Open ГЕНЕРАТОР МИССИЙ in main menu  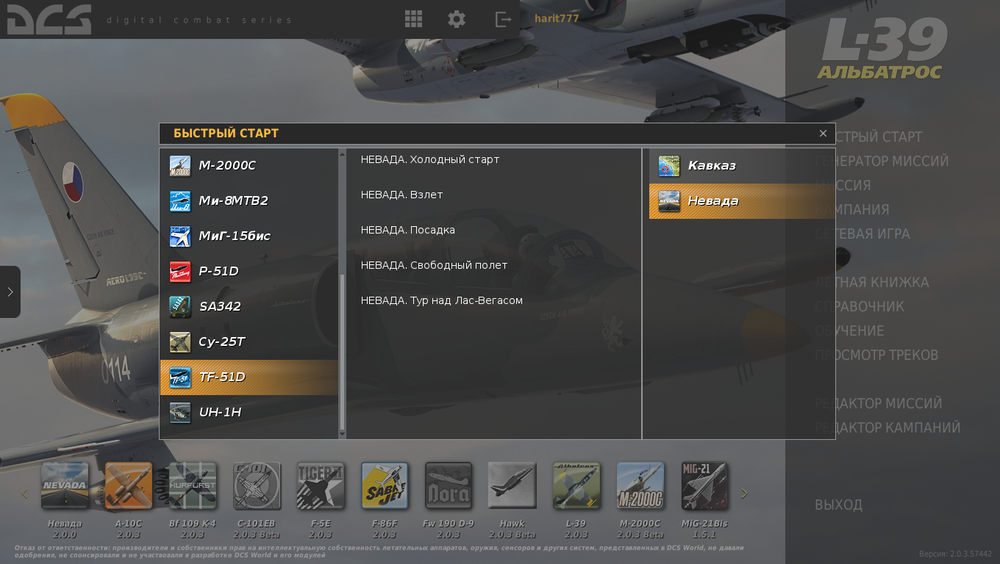882,161
